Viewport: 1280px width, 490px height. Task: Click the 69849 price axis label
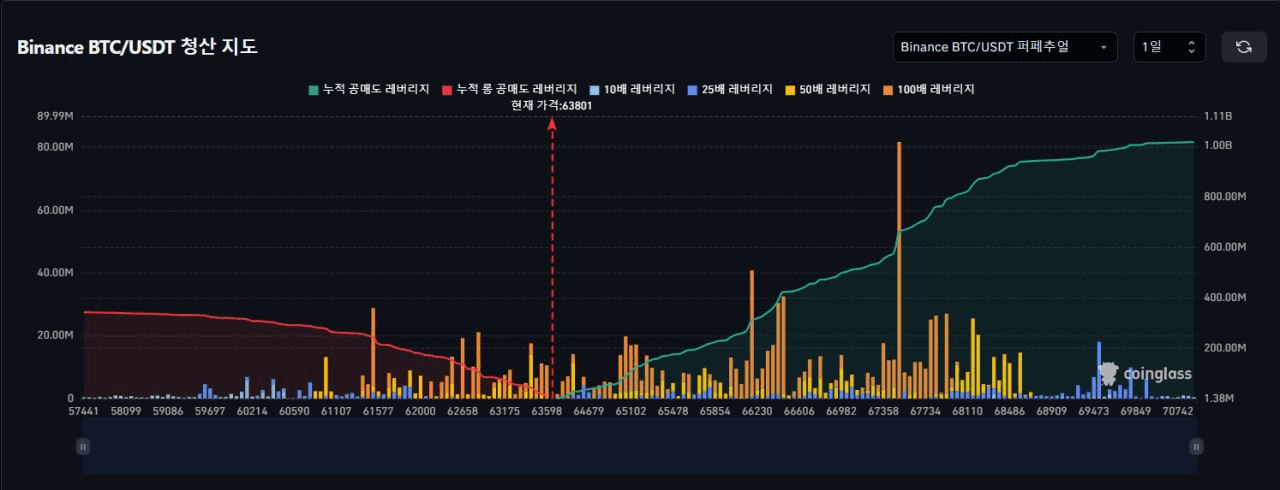coord(1136,411)
